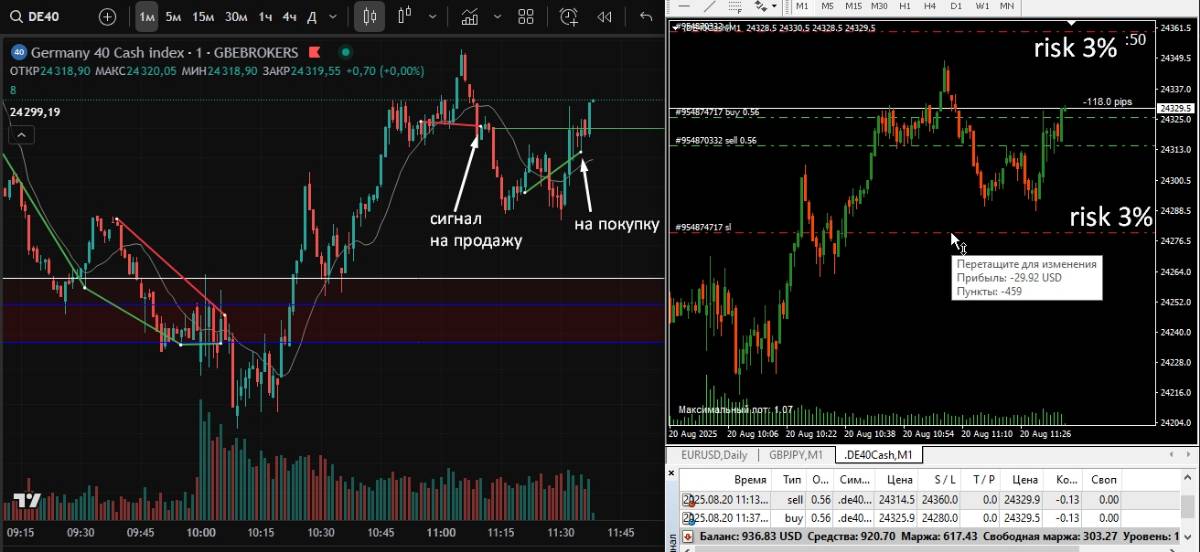Select the 1м timeframe button

pyautogui.click(x=147, y=17)
